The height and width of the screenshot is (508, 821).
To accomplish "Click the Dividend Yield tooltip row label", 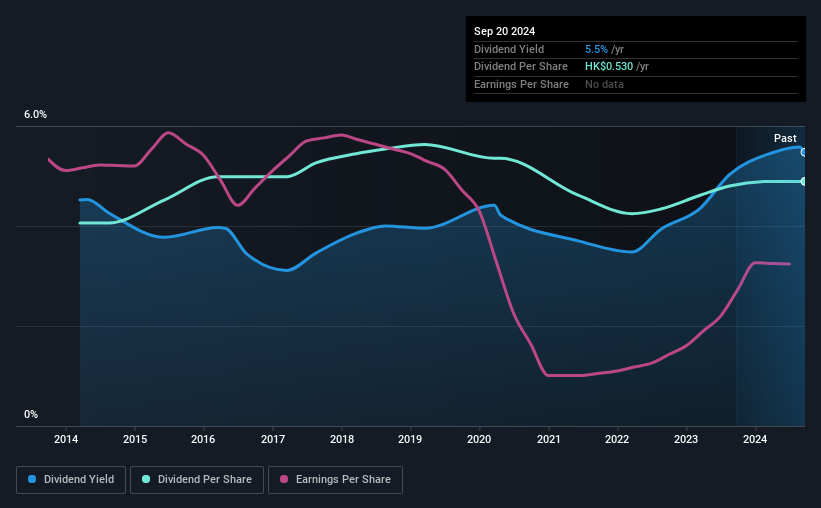I will coord(509,49).
